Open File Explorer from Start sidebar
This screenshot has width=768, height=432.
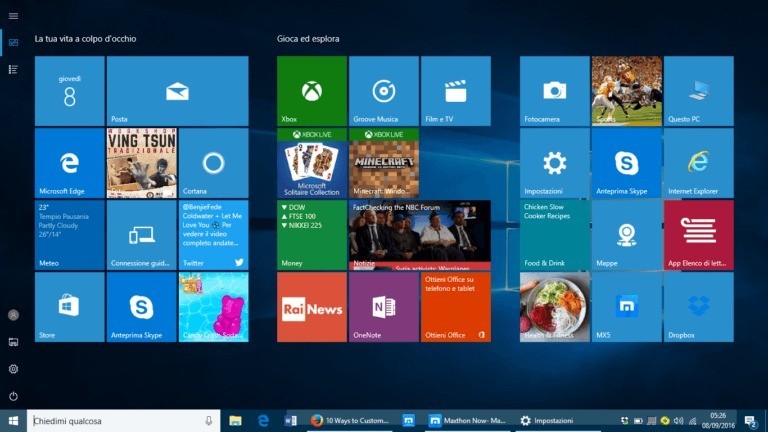pos(13,342)
